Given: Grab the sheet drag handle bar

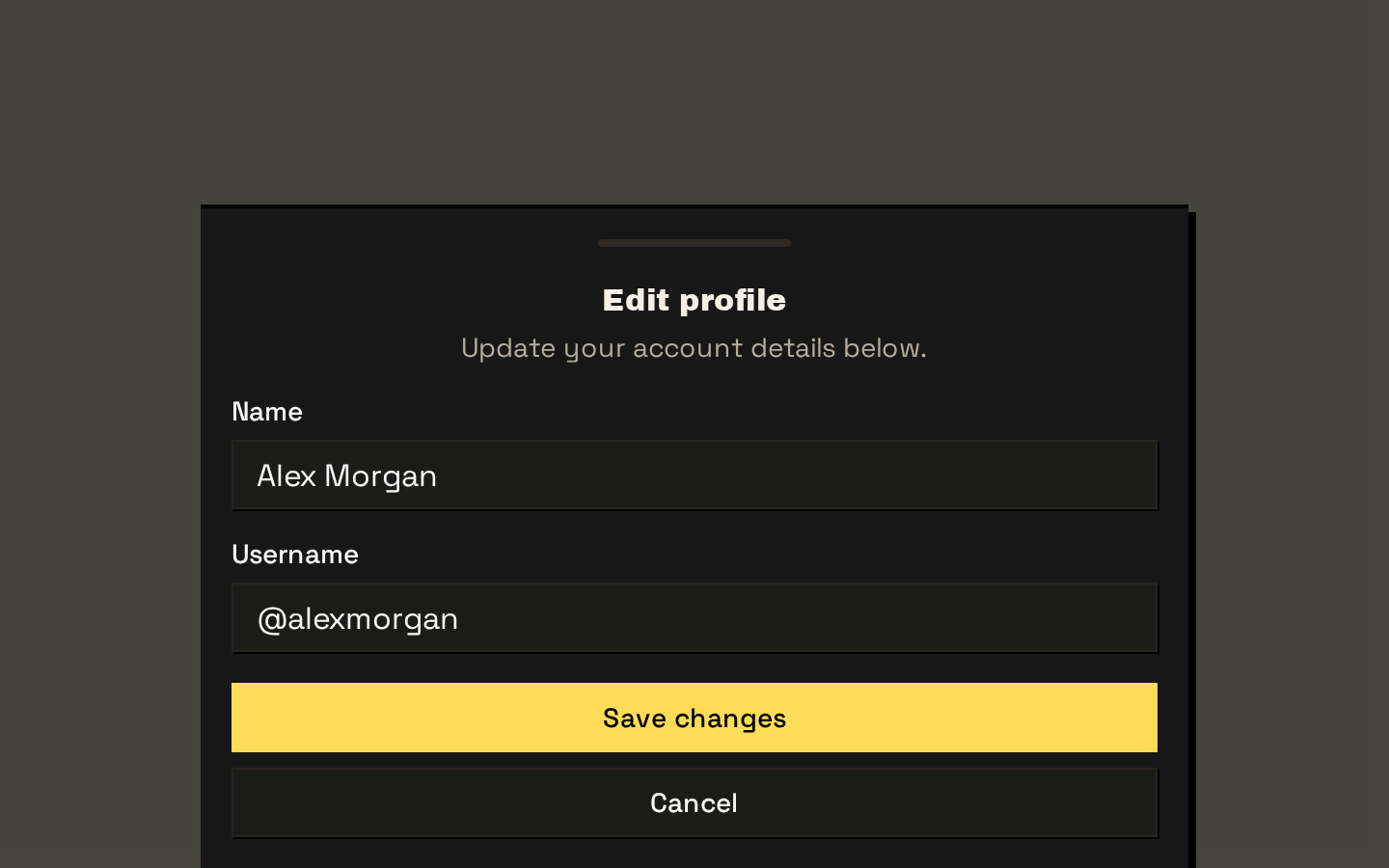Looking at the screenshot, I should (x=694, y=243).
